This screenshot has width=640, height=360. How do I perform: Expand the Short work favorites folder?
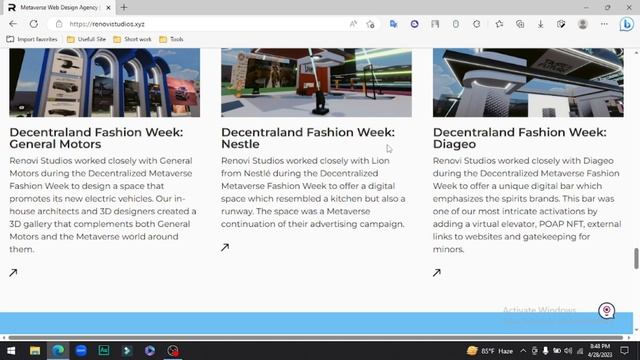[132, 39]
